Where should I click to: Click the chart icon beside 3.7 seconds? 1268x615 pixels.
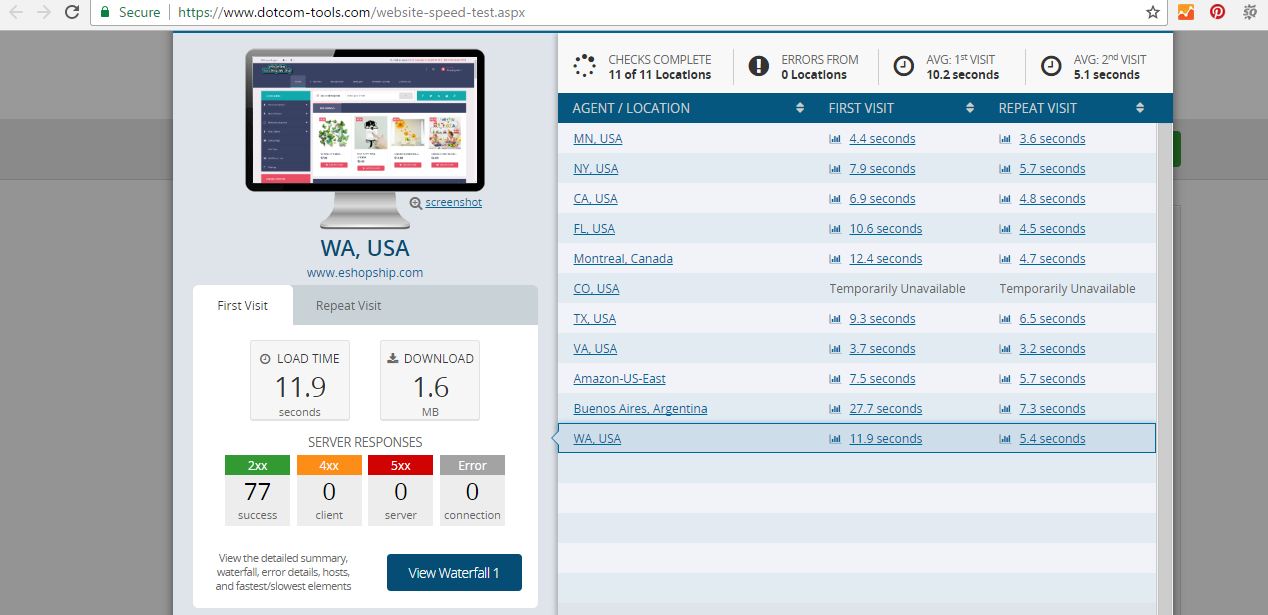tap(835, 349)
